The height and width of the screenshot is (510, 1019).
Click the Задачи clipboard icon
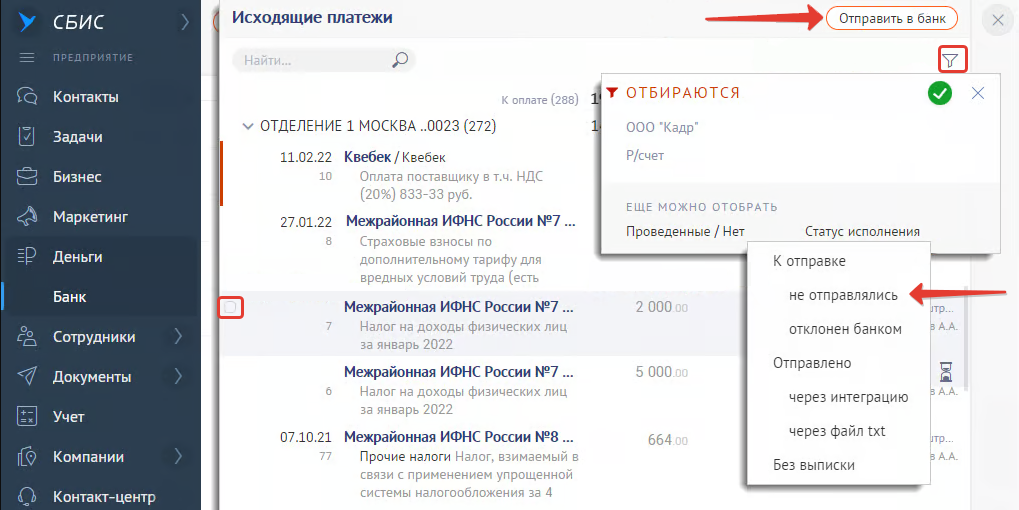[x=27, y=137]
